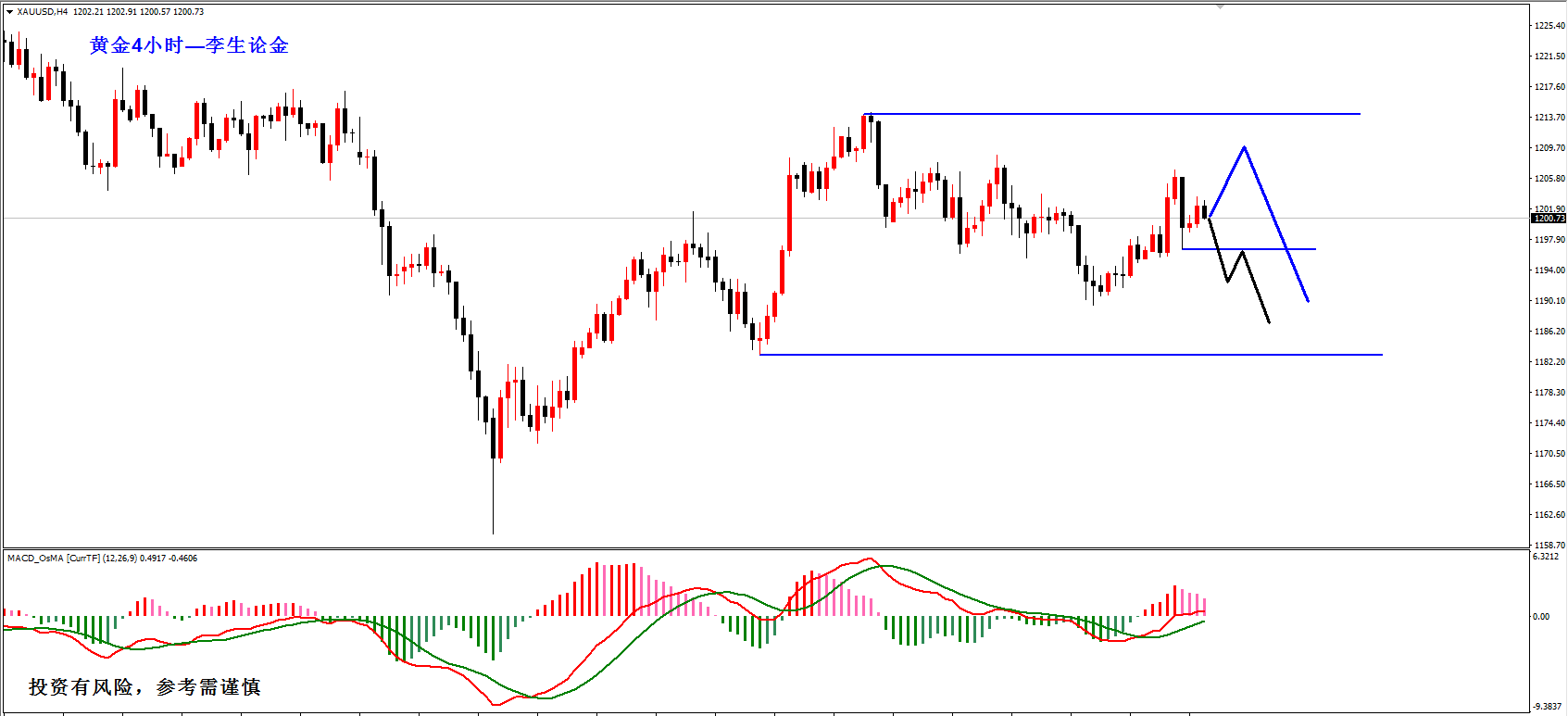Select the high price 1202.91 in chart header
Screen dimensions: 1568x716
tap(121, 12)
